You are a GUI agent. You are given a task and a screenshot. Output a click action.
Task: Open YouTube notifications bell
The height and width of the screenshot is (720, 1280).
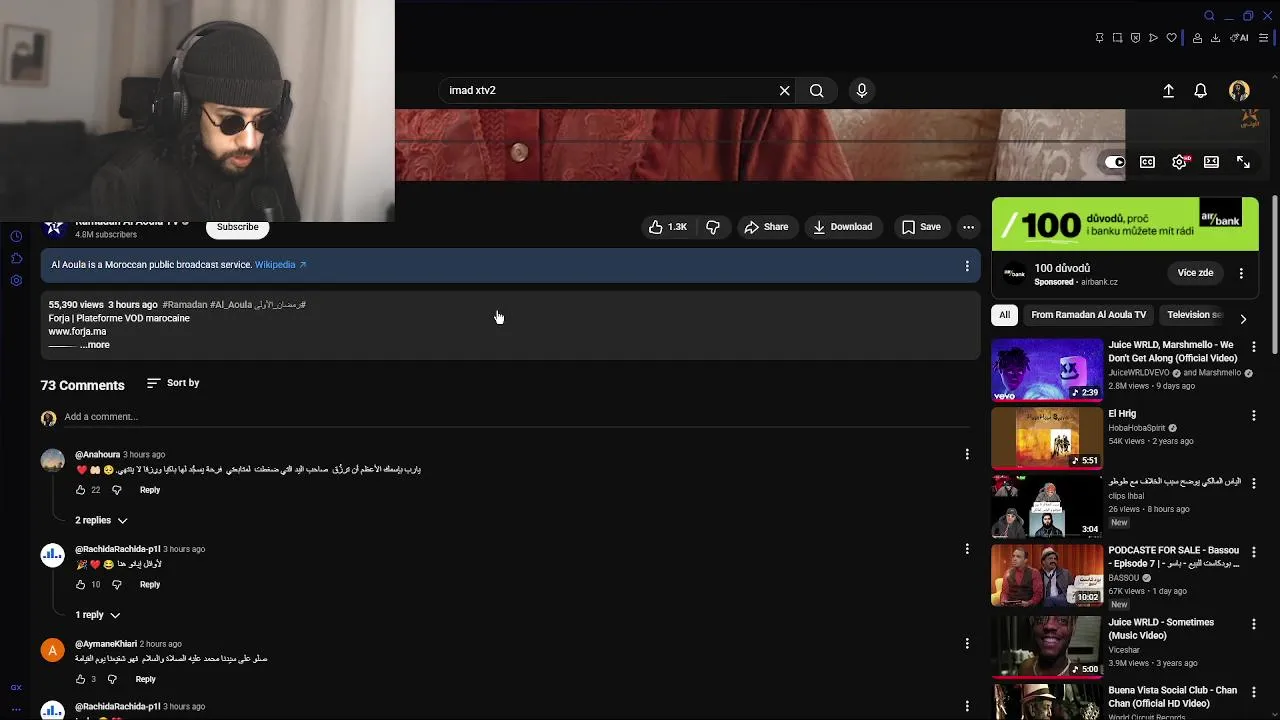pyautogui.click(x=1201, y=90)
